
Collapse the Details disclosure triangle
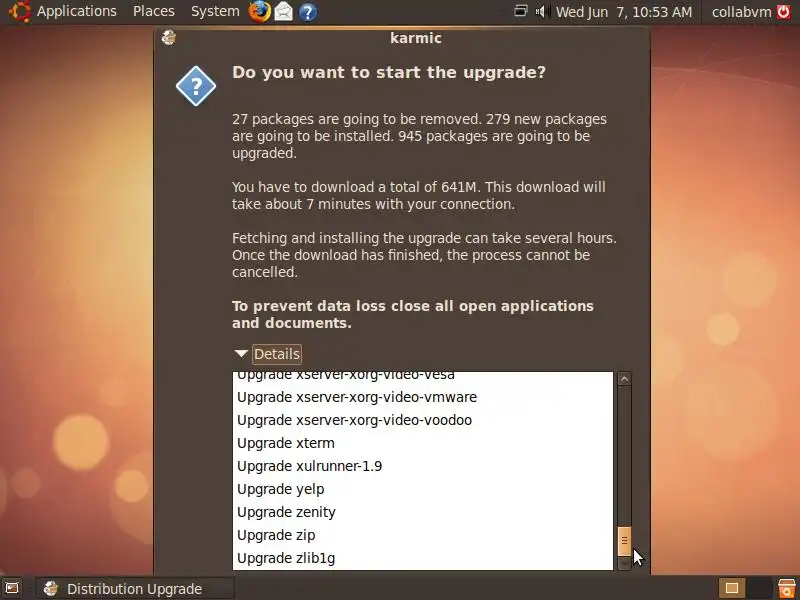pos(241,353)
